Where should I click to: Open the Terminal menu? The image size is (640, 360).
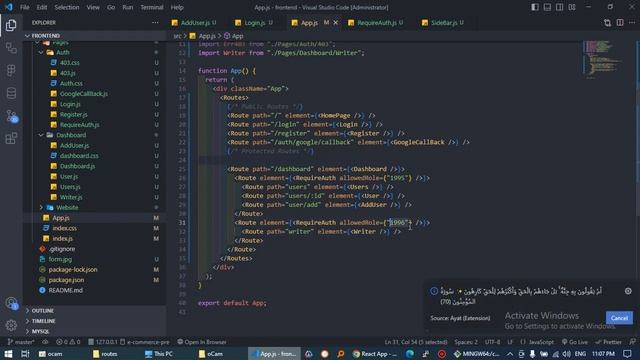coord(152,7)
